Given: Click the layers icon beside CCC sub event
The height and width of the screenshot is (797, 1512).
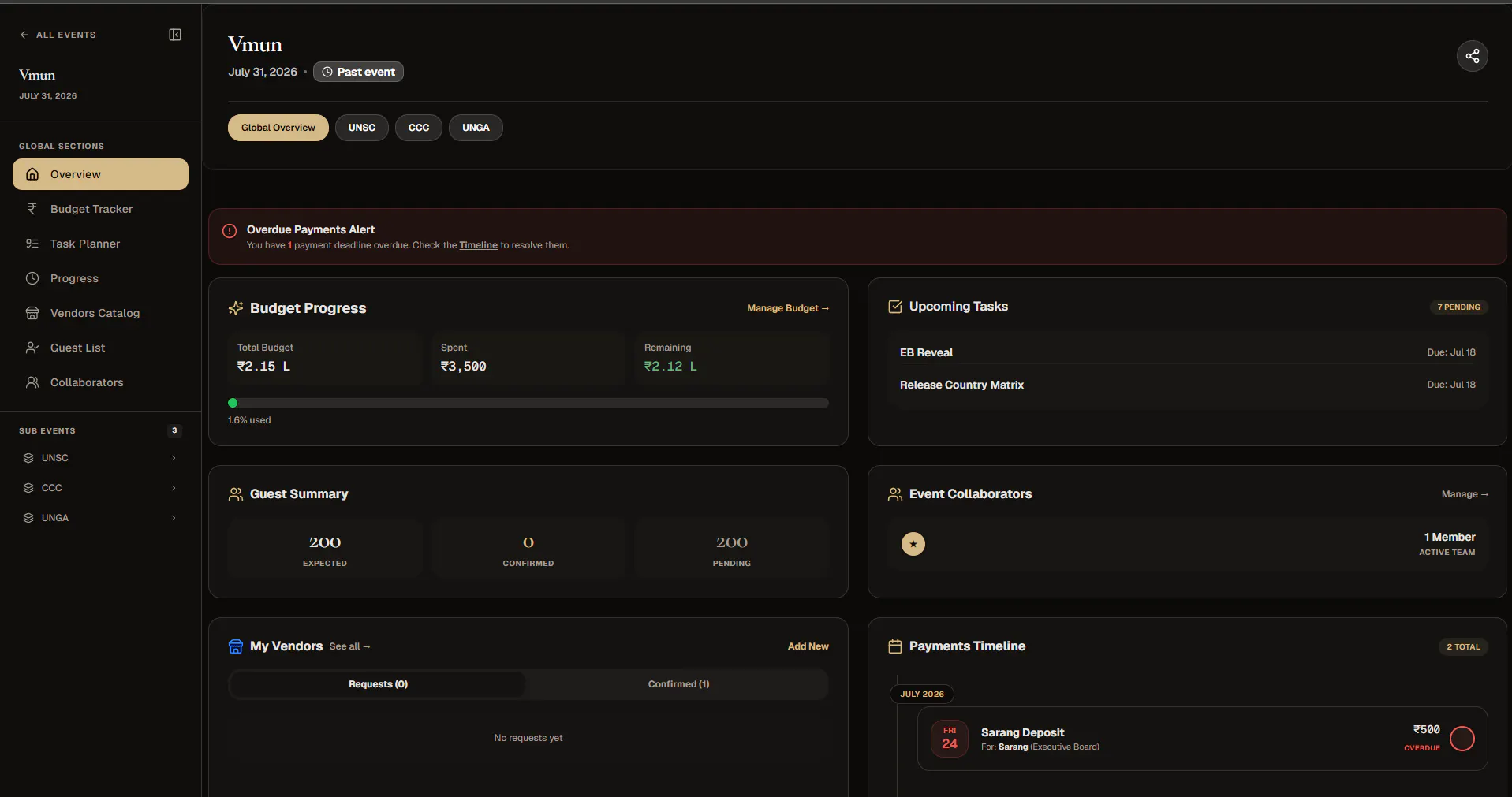Looking at the screenshot, I should click(28, 488).
